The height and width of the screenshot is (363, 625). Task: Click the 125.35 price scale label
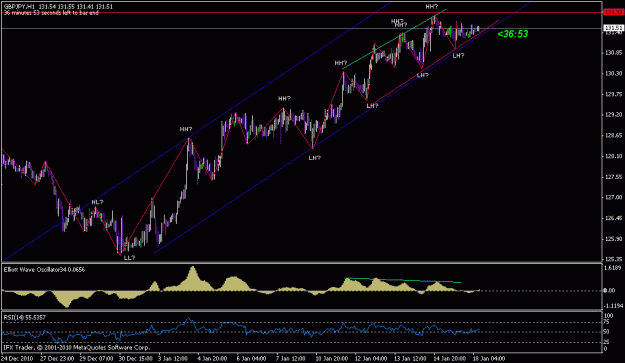click(x=613, y=259)
